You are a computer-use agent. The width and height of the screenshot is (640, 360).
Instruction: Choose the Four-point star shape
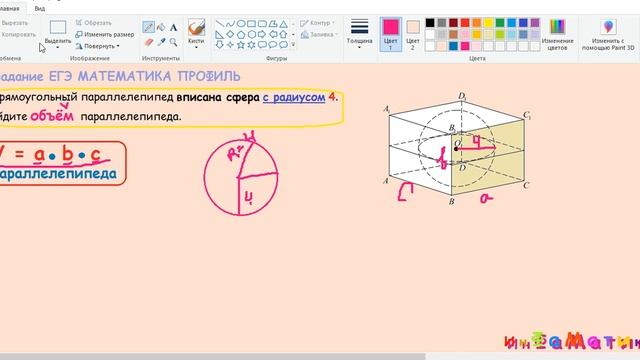(230, 44)
